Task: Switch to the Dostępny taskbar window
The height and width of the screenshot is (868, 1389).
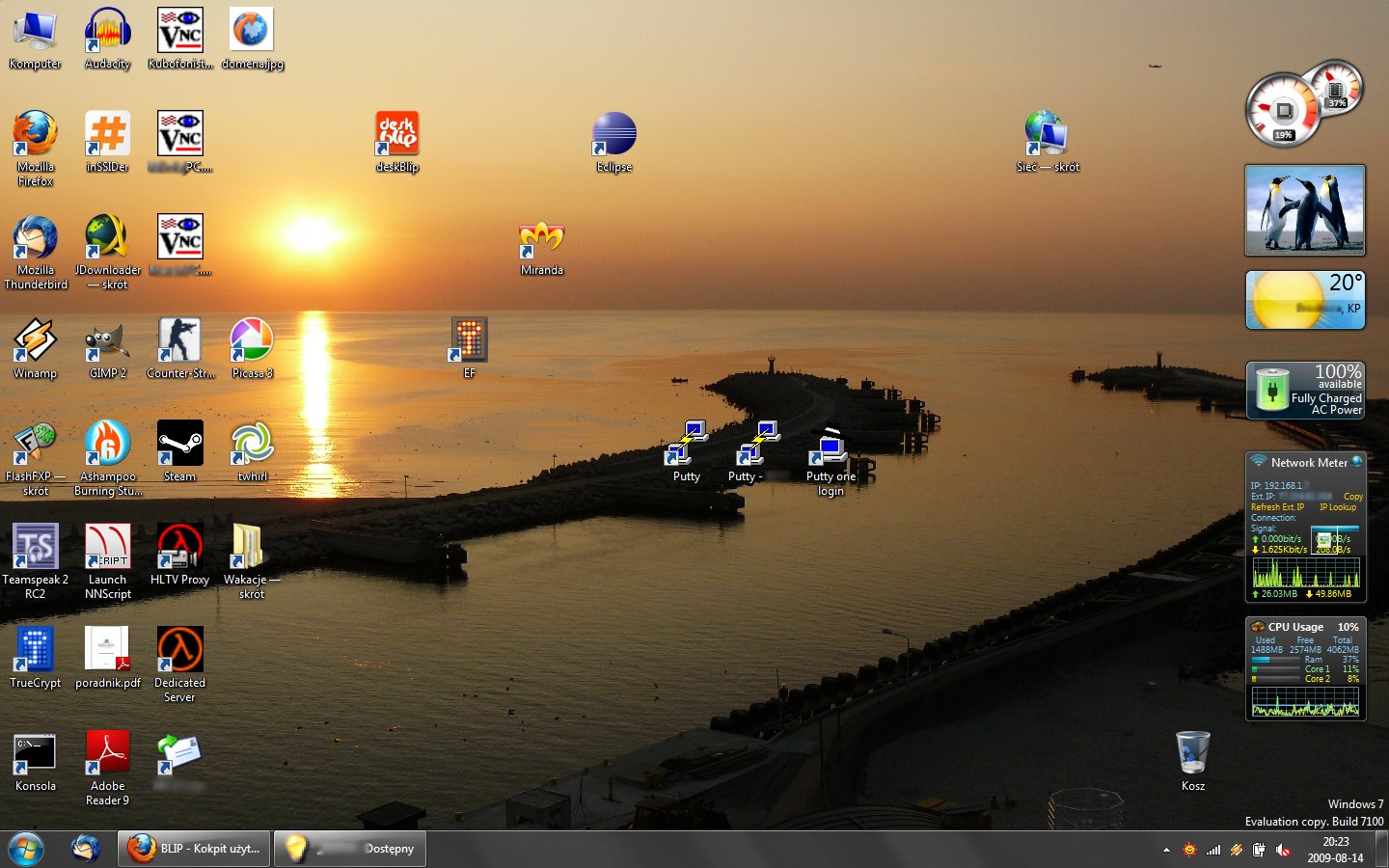Action: point(350,849)
